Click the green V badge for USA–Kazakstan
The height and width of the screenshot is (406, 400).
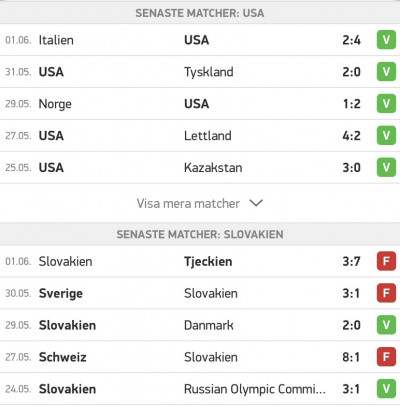click(386, 167)
